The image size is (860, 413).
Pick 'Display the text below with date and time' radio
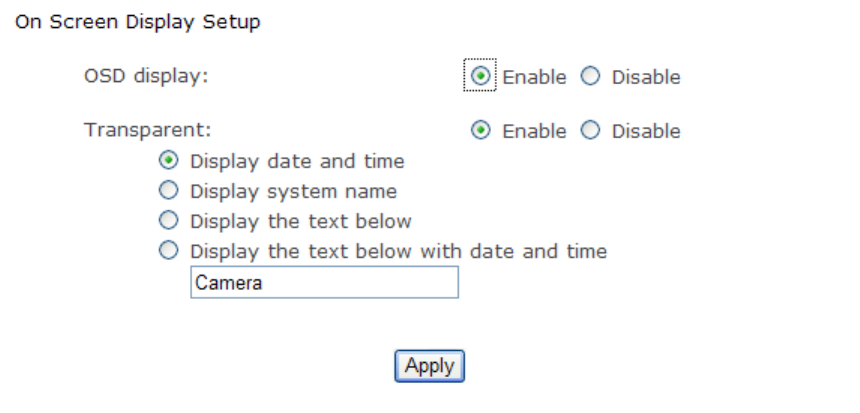[169, 251]
